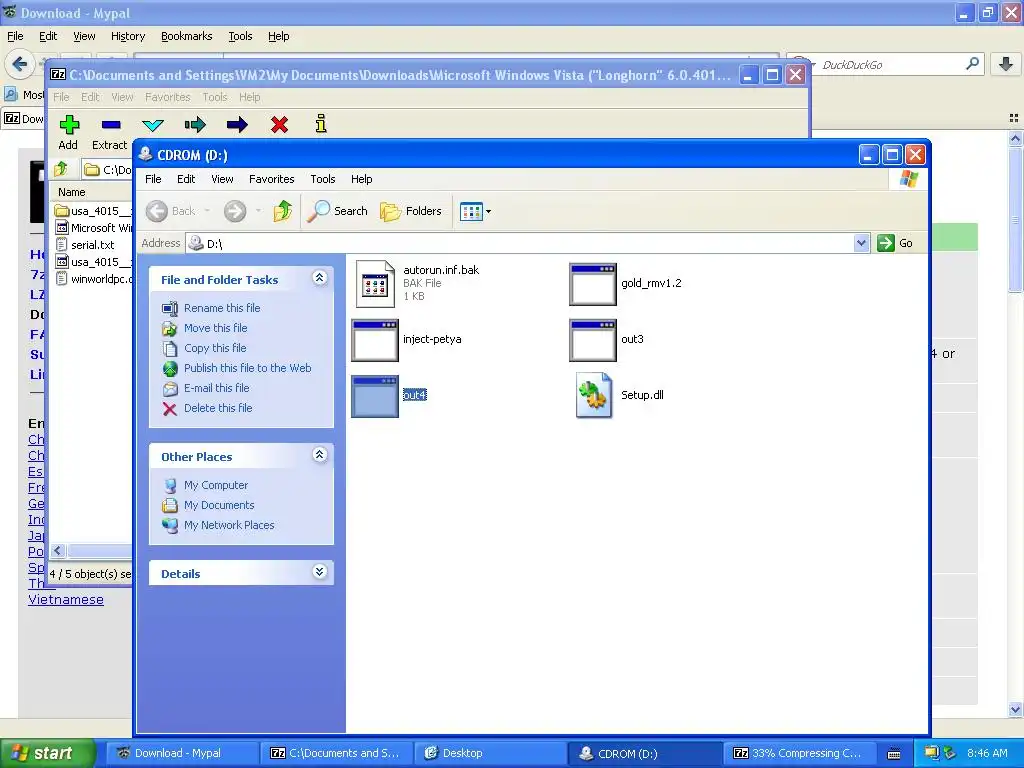Screen dimensions: 1024x768
Task: Select the autorun.inf.bak file icon
Action: pyautogui.click(x=375, y=283)
